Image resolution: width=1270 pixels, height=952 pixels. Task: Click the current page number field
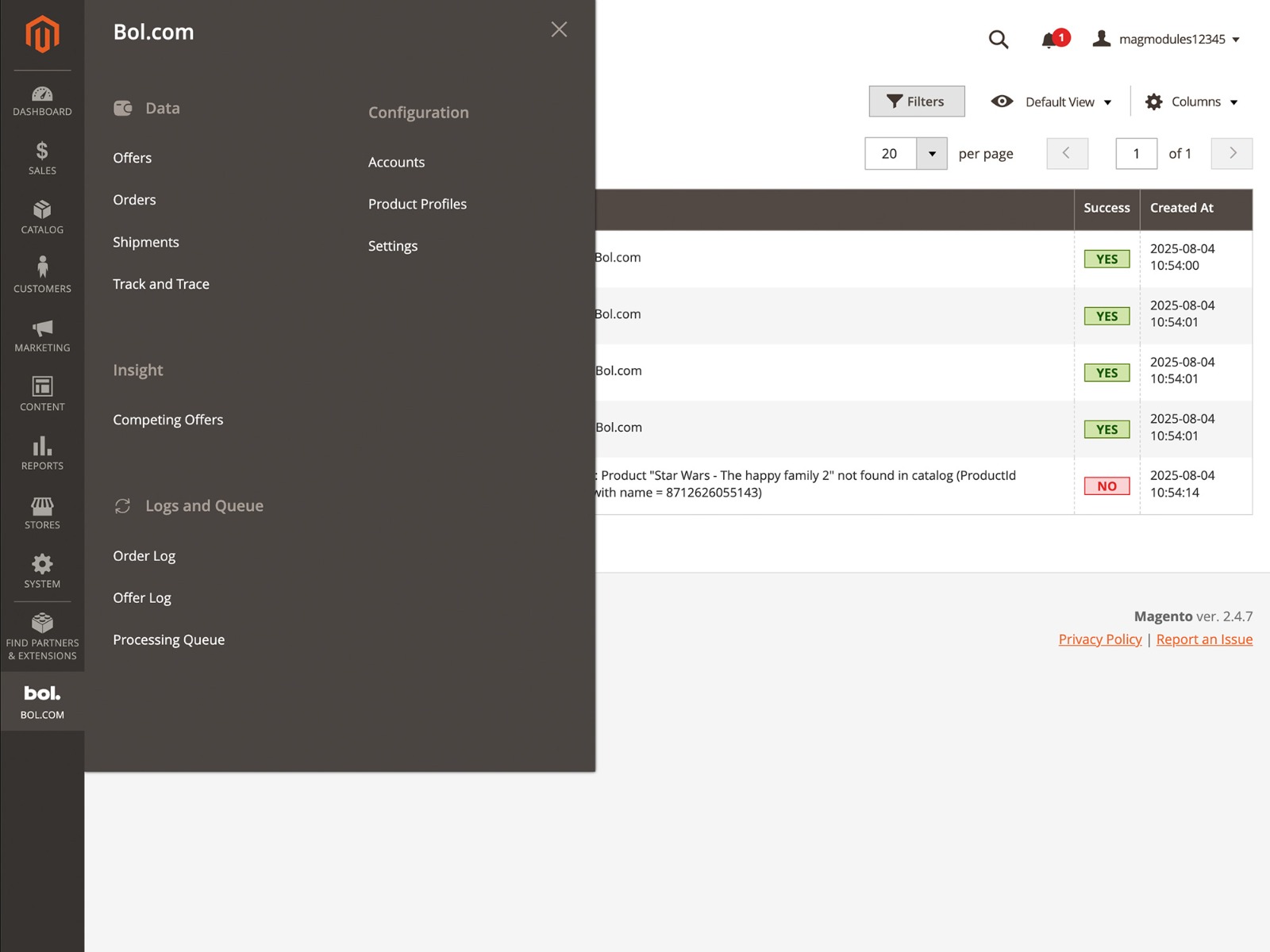tap(1137, 154)
